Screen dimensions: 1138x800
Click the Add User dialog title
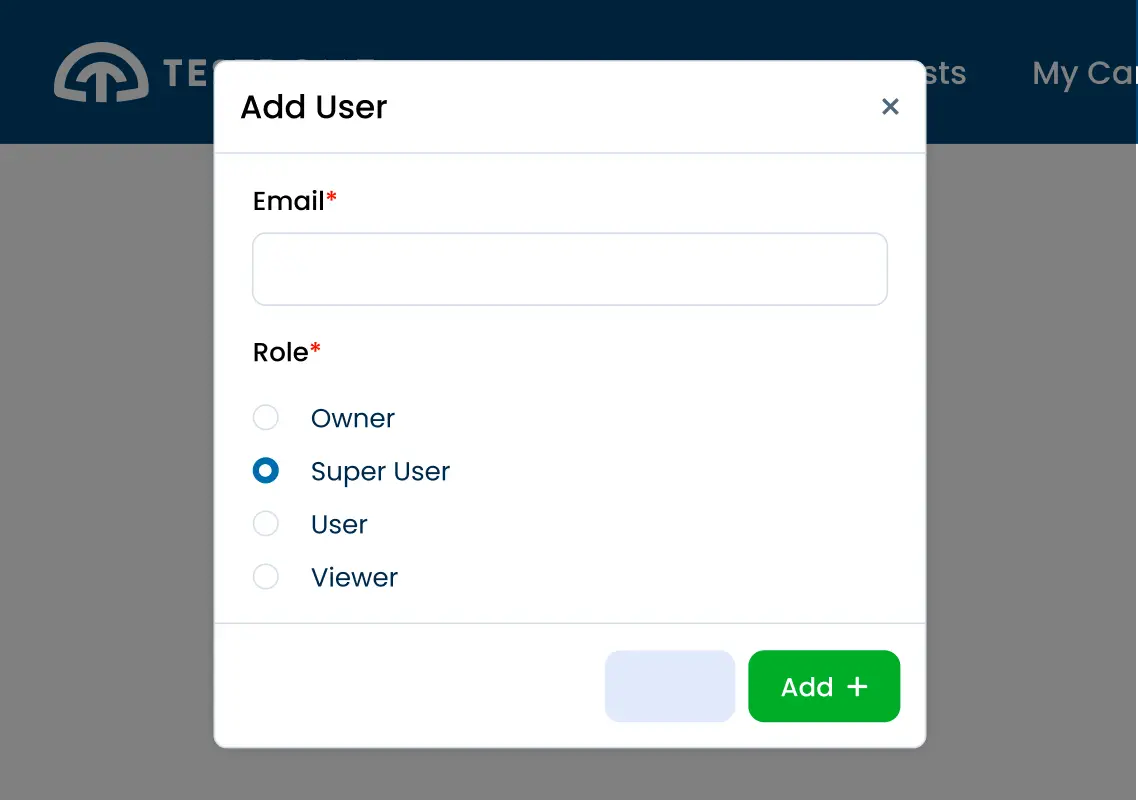tap(313, 107)
